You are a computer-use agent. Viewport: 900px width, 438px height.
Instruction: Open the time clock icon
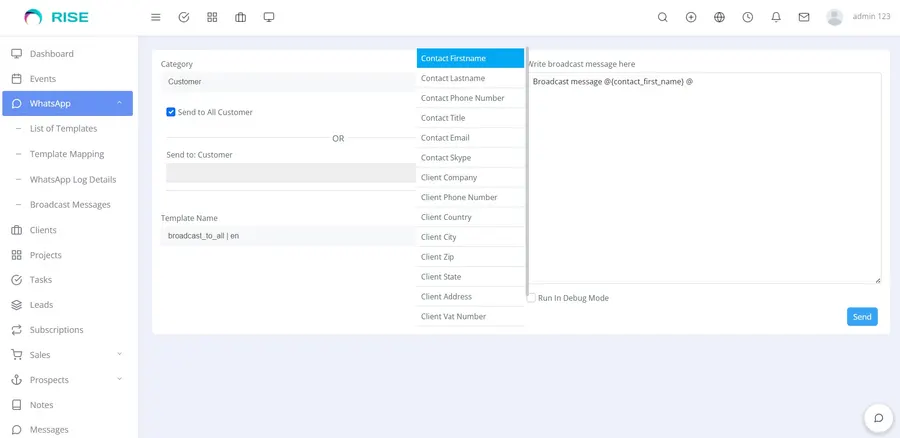tap(747, 17)
